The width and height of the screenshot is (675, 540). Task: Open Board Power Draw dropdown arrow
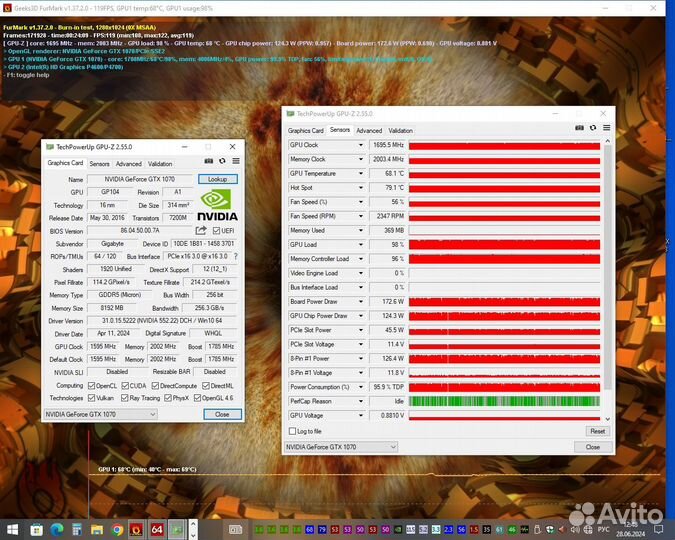click(361, 301)
